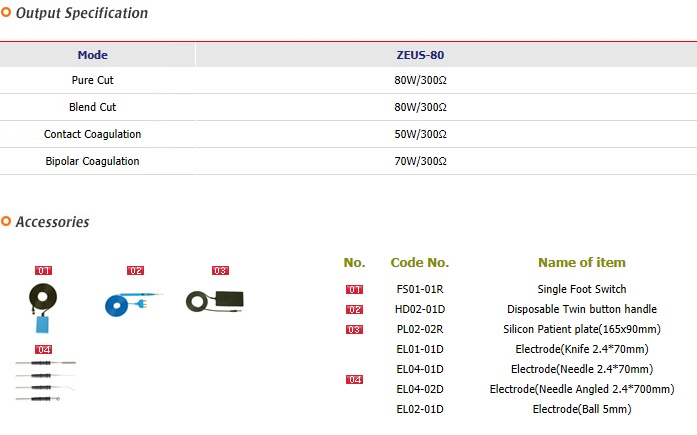This screenshot has width=697, height=435.
Task: Click red 04 badge beside electrode codes
Action: click(354, 380)
